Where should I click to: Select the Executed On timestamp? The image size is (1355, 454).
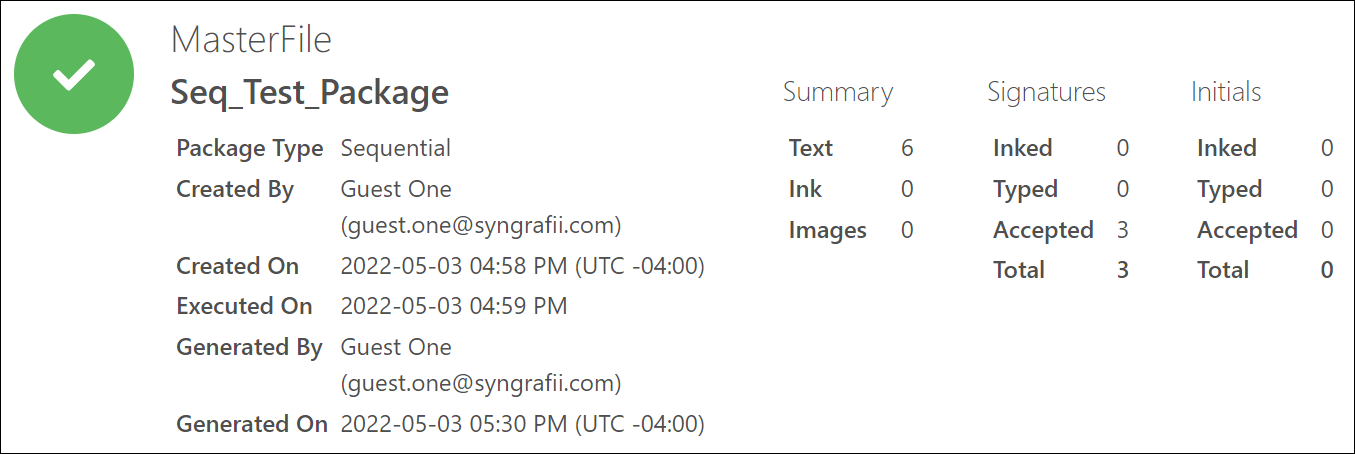click(x=454, y=306)
